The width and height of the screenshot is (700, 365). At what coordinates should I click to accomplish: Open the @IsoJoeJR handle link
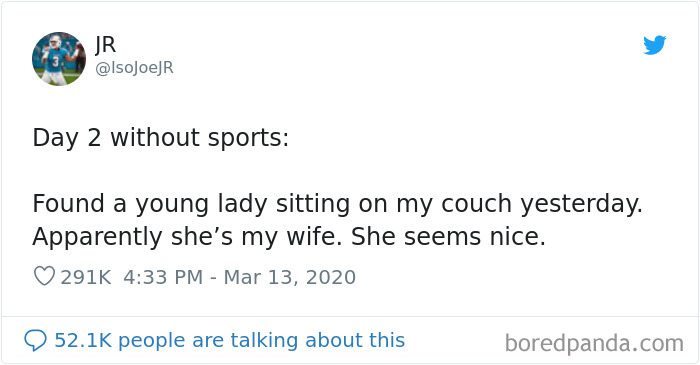[x=134, y=68]
